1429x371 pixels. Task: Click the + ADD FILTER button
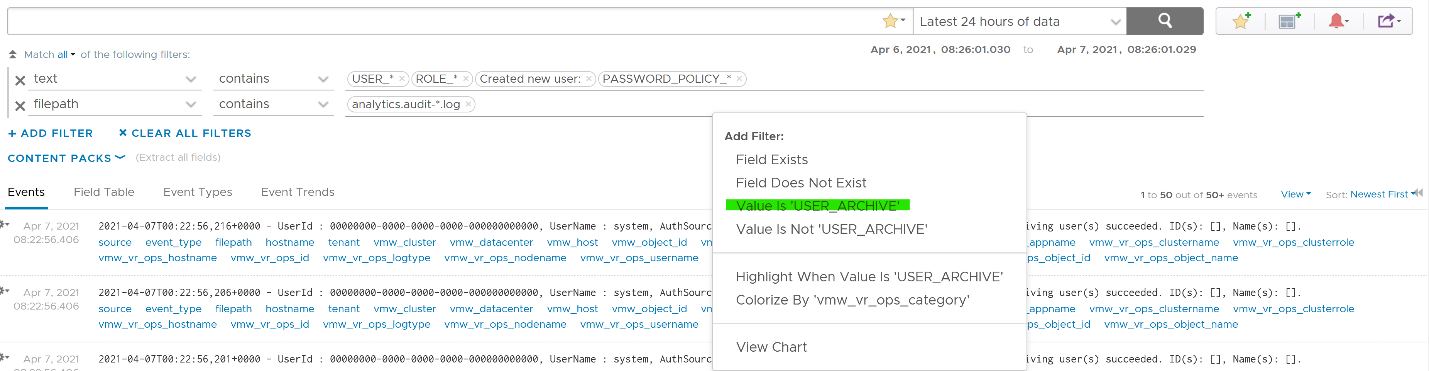point(50,133)
